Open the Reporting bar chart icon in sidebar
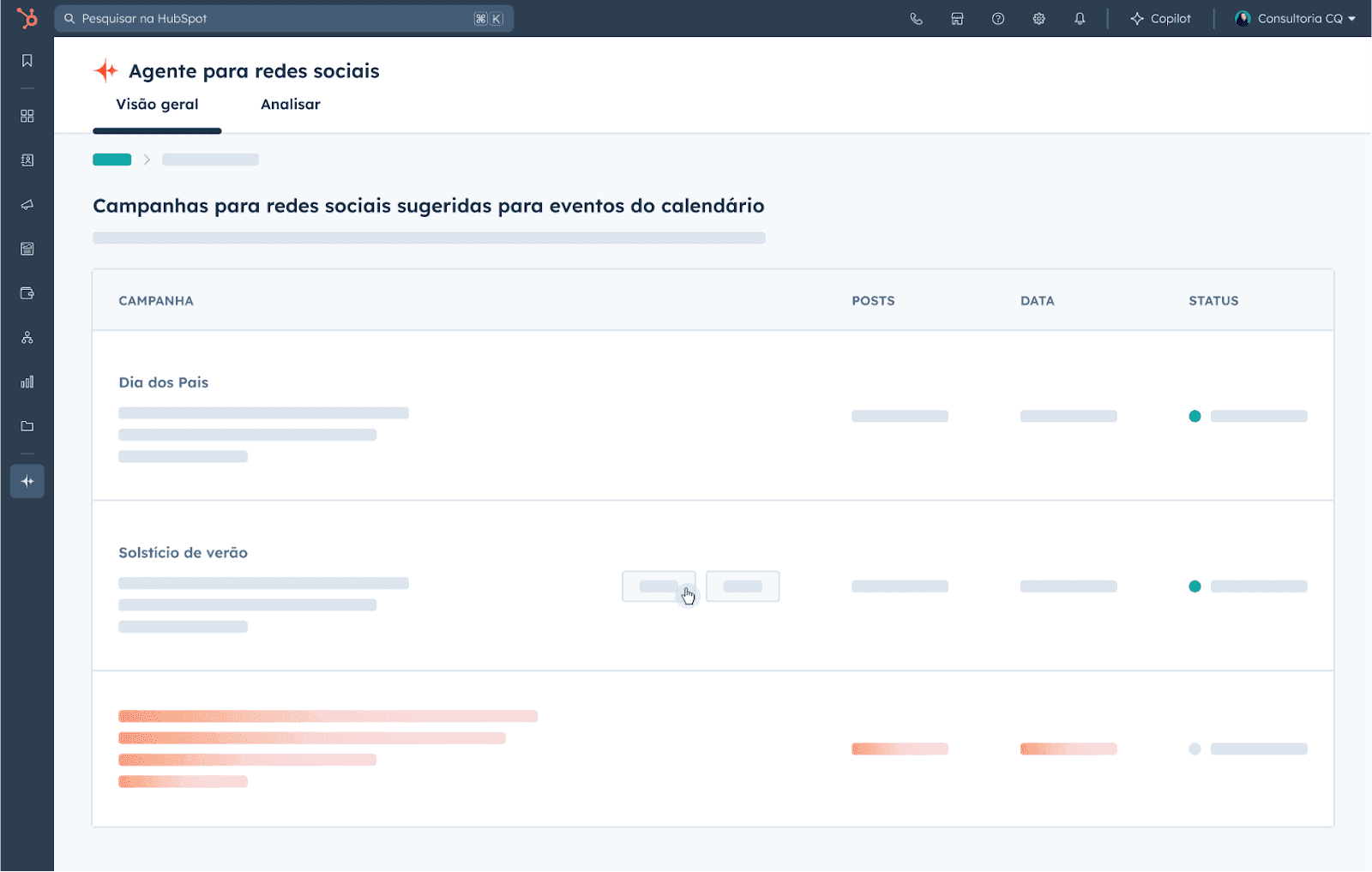This screenshot has width=1372, height=872. coord(27,382)
